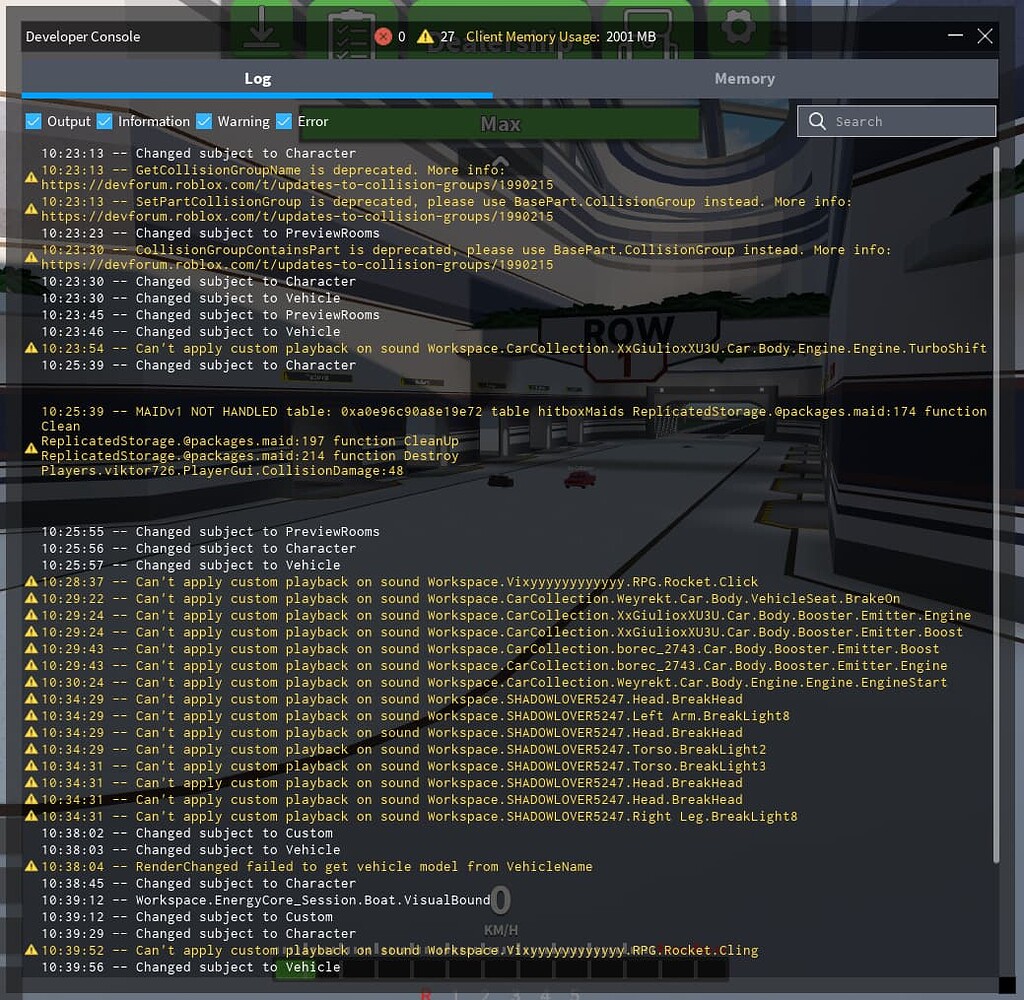The width and height of the screenshot is (1024, 1000).
Task: Click warning icon beside the TurboShift sound warning
Action: pyautogui.click(x=32, y=349)
